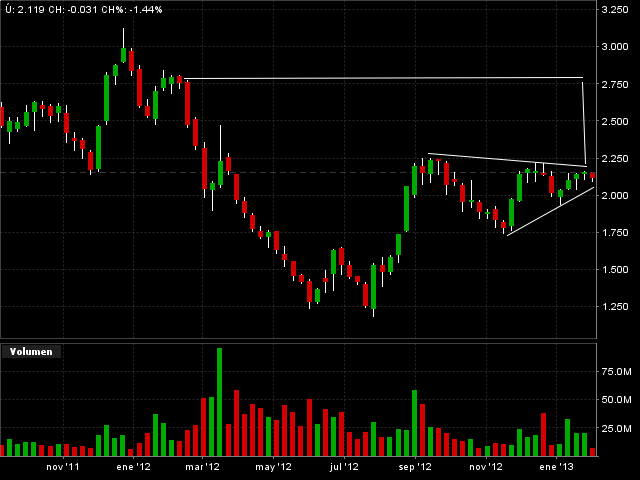Click the sep '12 date label

coord(415,467)
